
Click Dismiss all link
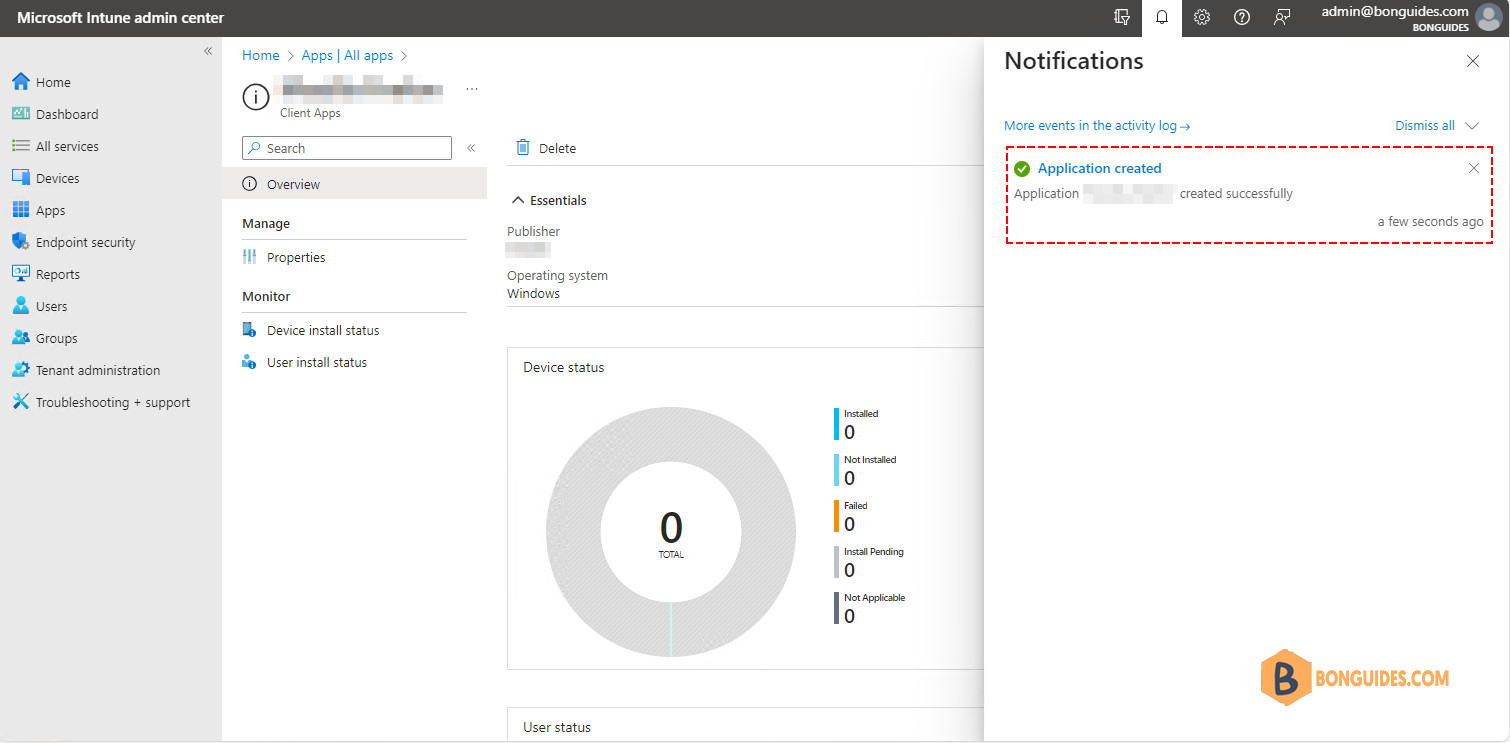coord(1425,126)
